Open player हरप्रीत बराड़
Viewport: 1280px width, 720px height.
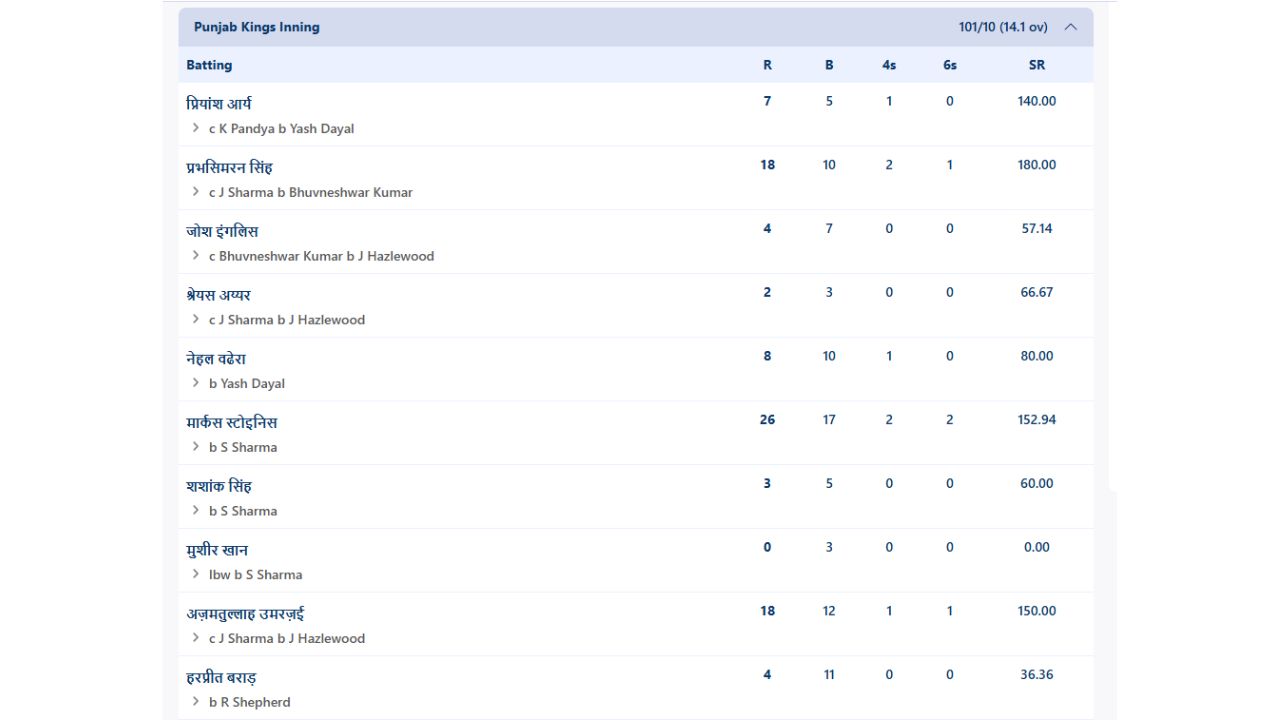click(x=222, y=677)
